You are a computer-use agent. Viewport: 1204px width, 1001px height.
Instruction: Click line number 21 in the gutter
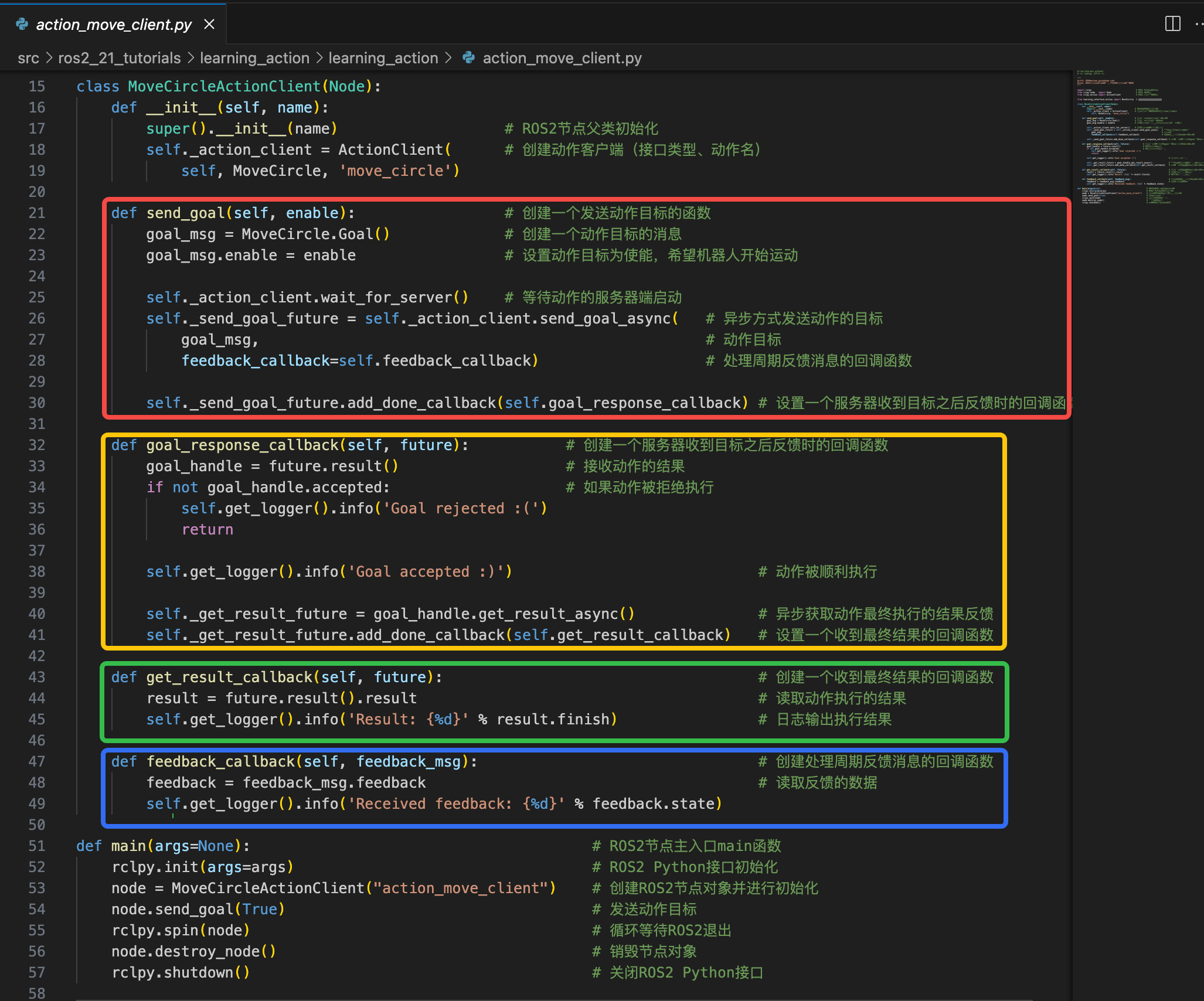point(37,213)
